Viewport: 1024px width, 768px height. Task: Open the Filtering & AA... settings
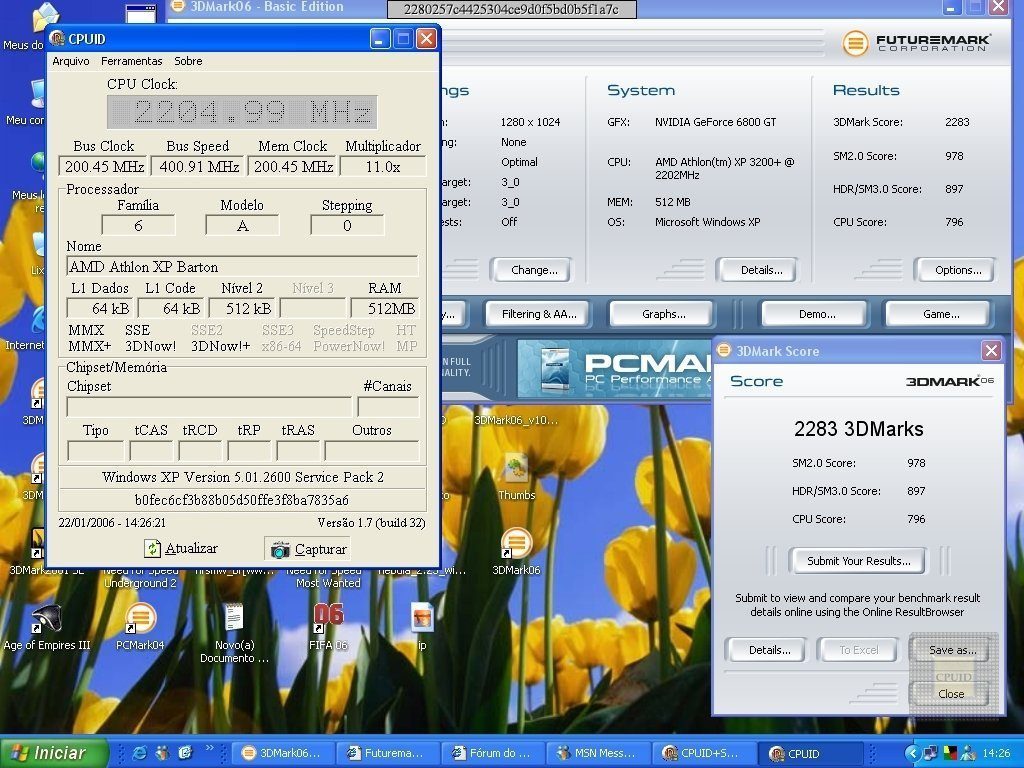tap(539, 314)
